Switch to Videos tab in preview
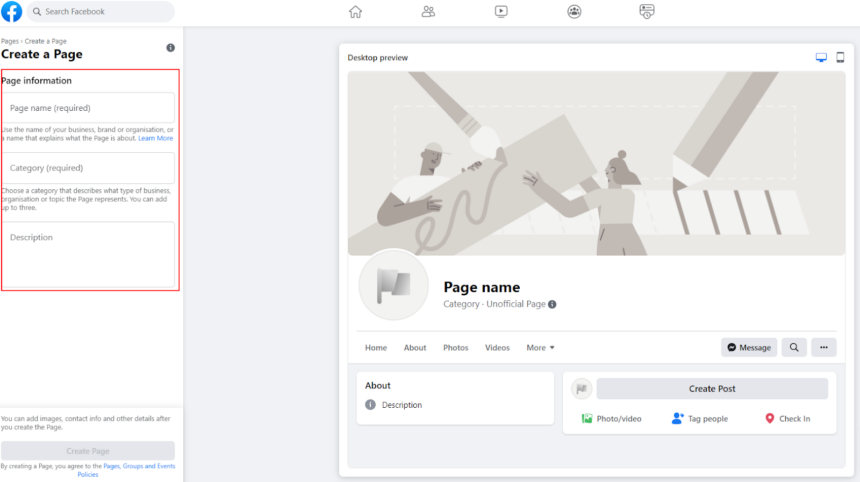Viewport: 860px width, 482px height. [497, 348]
